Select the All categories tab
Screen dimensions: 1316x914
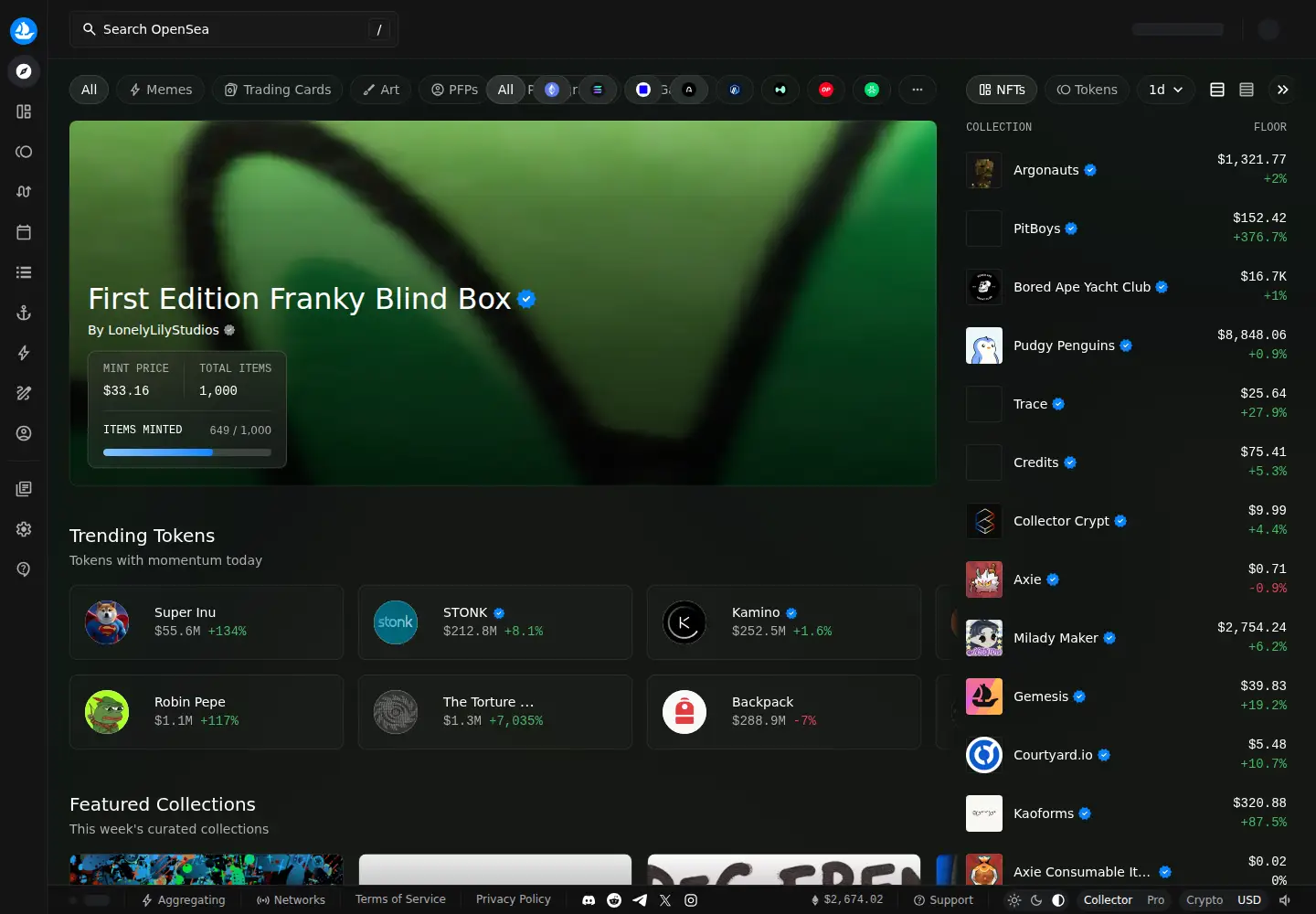pos(89,90)
